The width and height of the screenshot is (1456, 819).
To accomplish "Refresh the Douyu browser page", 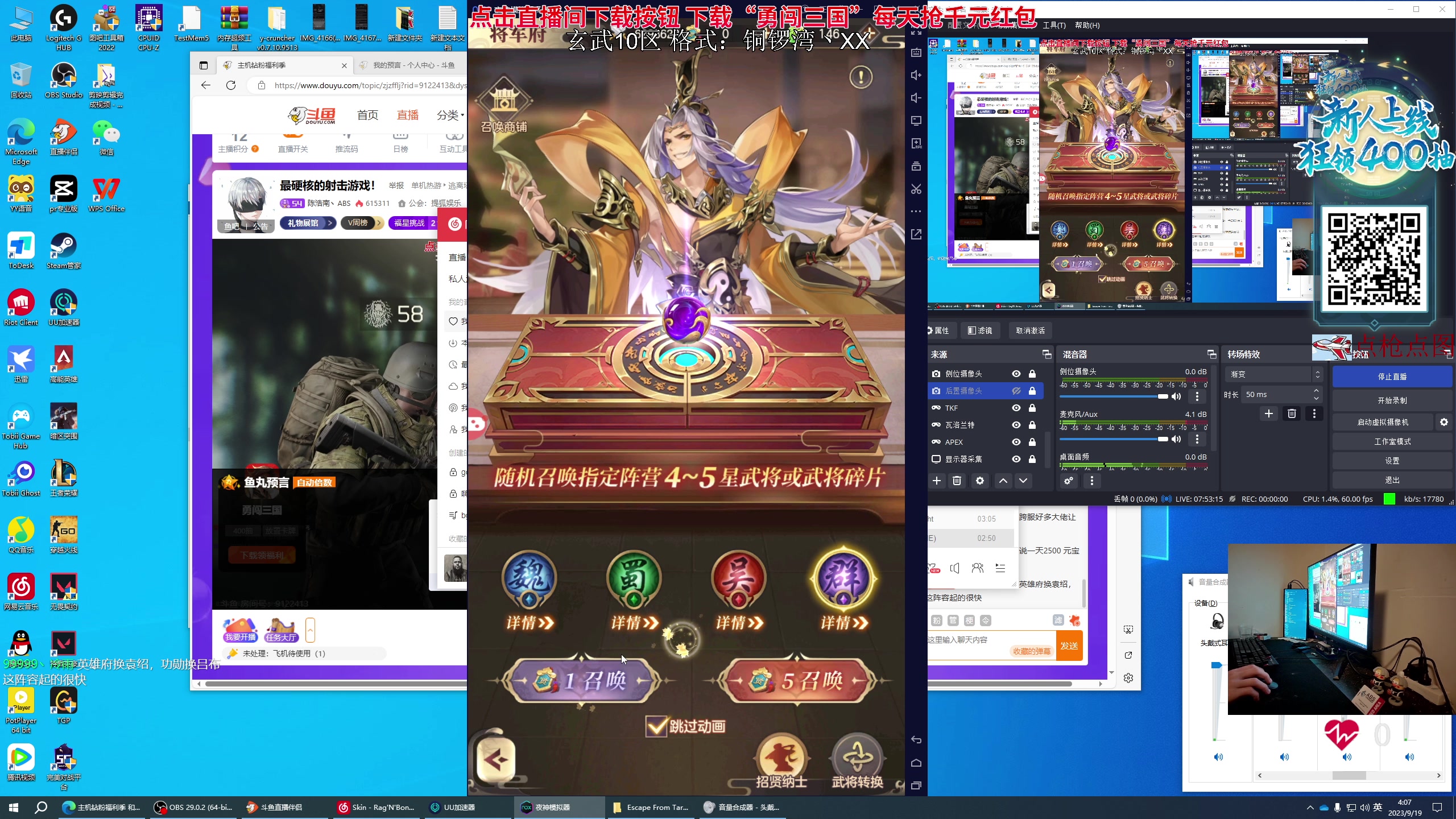I will (231, 85).
